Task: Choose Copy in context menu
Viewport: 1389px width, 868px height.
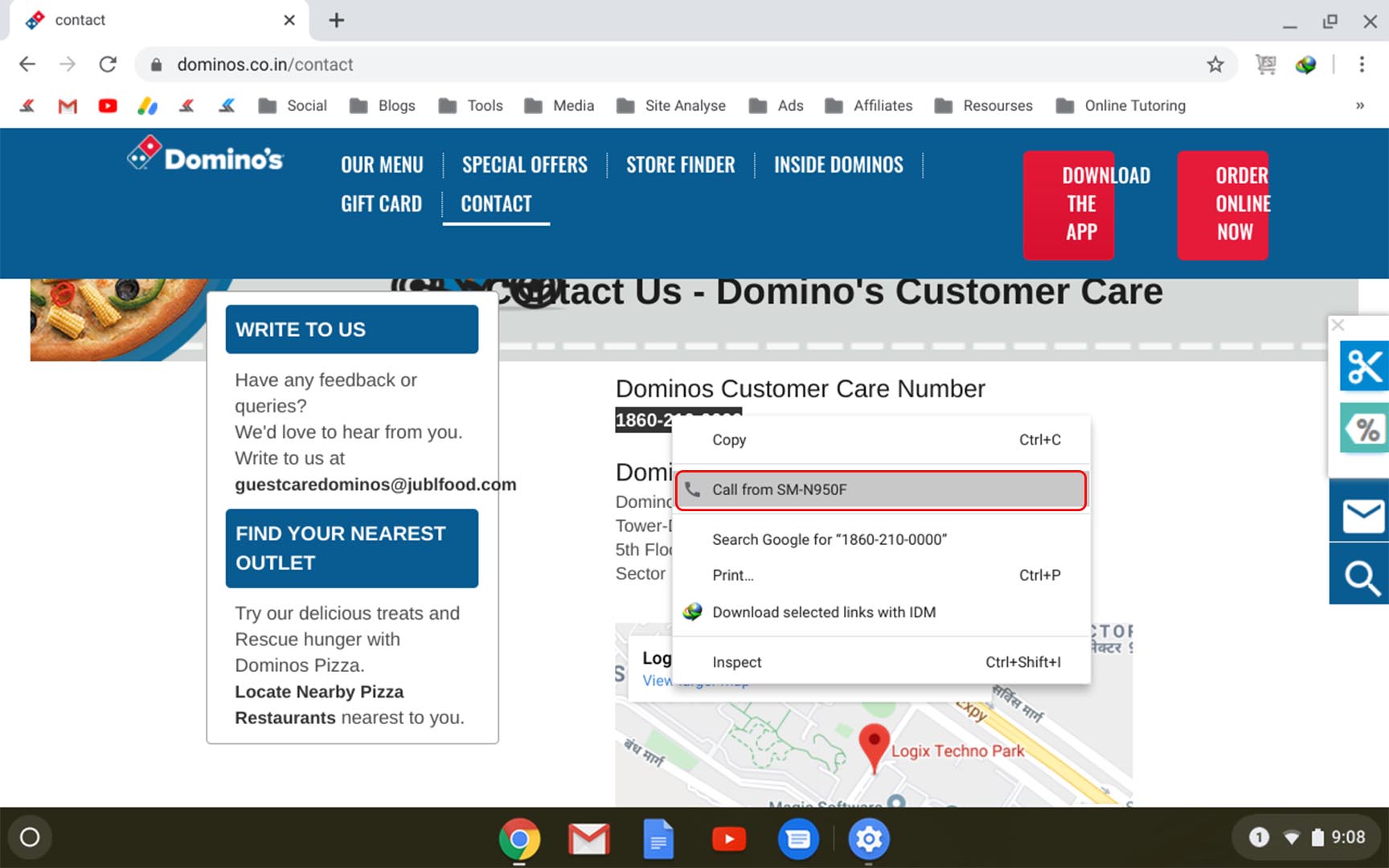Action: pos(881,440)
